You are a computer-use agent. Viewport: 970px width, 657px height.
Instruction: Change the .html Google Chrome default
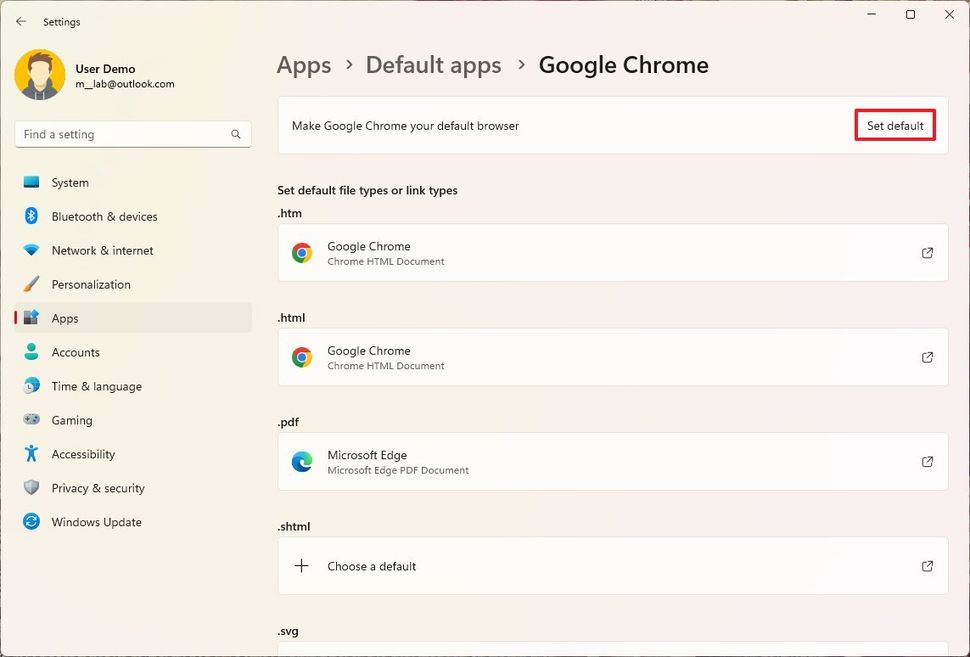612,358
